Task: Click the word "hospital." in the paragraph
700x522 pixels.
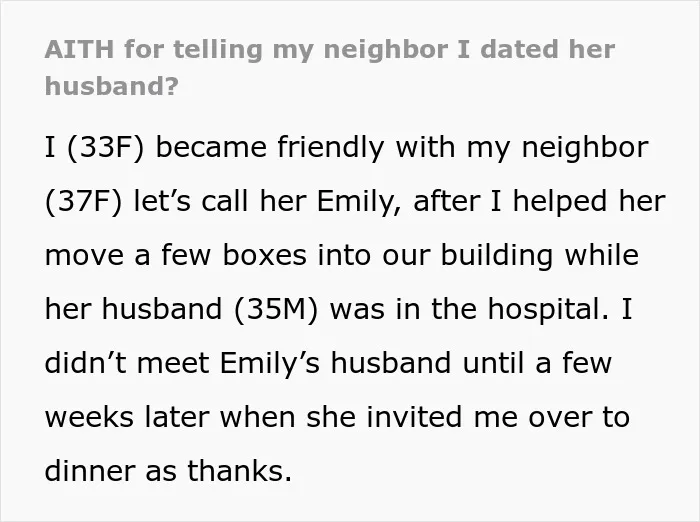Action: click(549, 309)
